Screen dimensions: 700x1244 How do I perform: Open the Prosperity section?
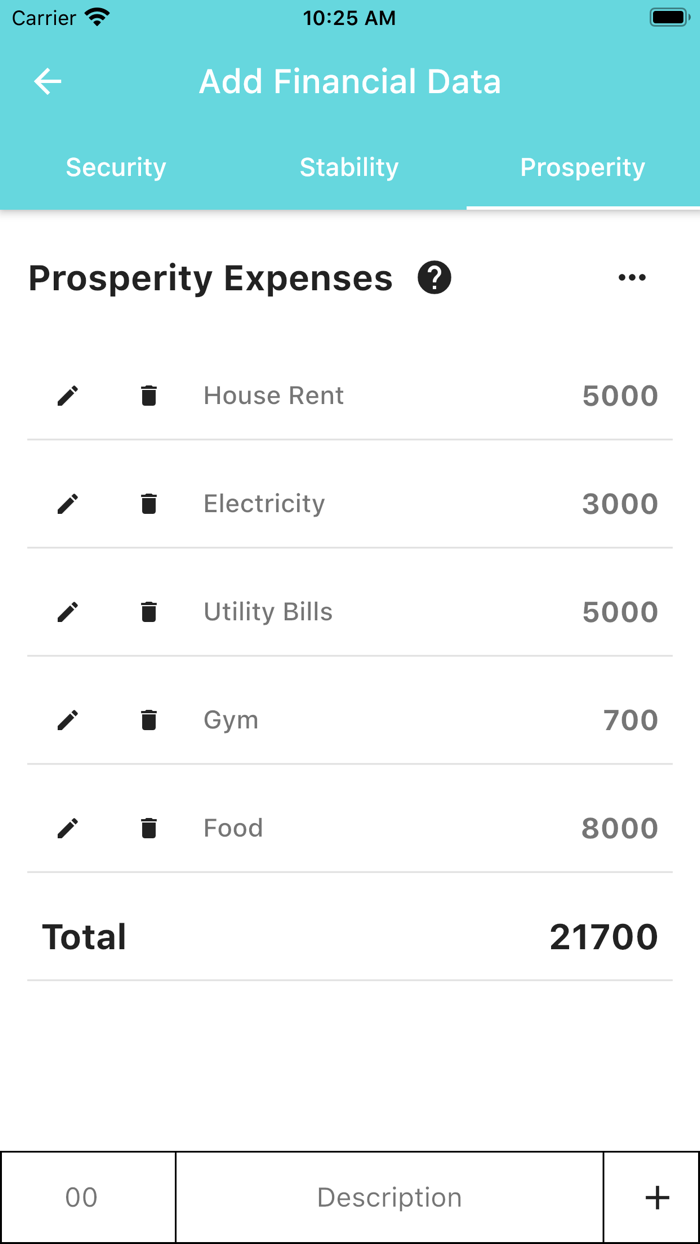[583, 167]
